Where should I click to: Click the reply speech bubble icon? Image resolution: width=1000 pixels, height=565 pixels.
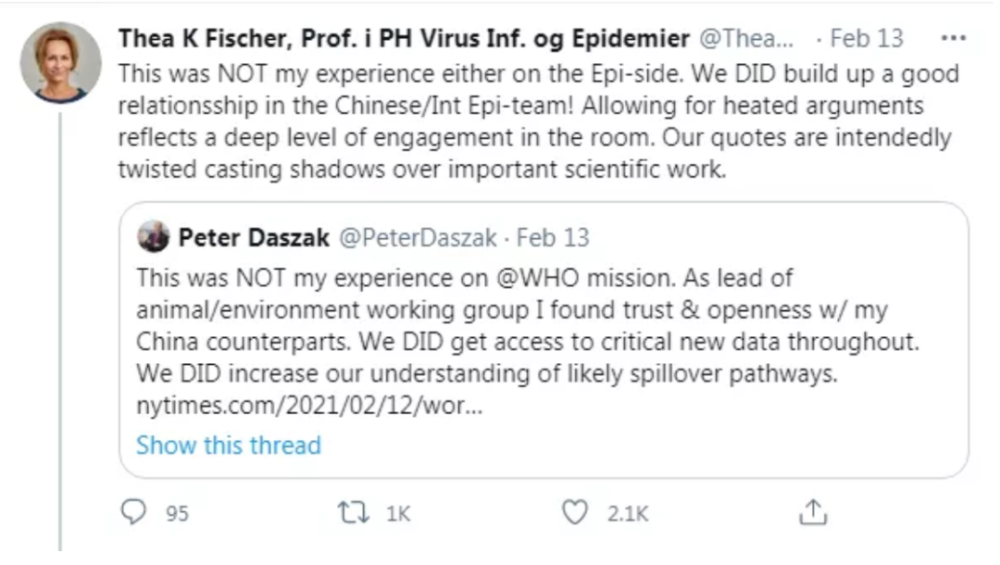click(x=133, y=513)
